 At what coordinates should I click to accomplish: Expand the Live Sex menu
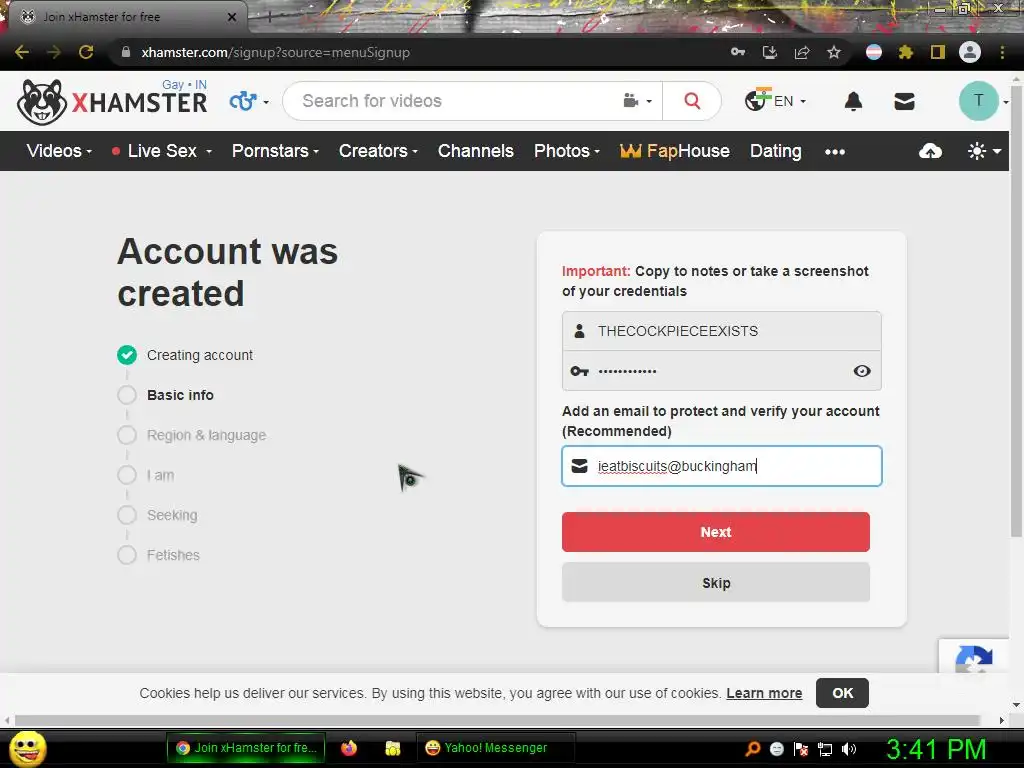coord(161,151)
